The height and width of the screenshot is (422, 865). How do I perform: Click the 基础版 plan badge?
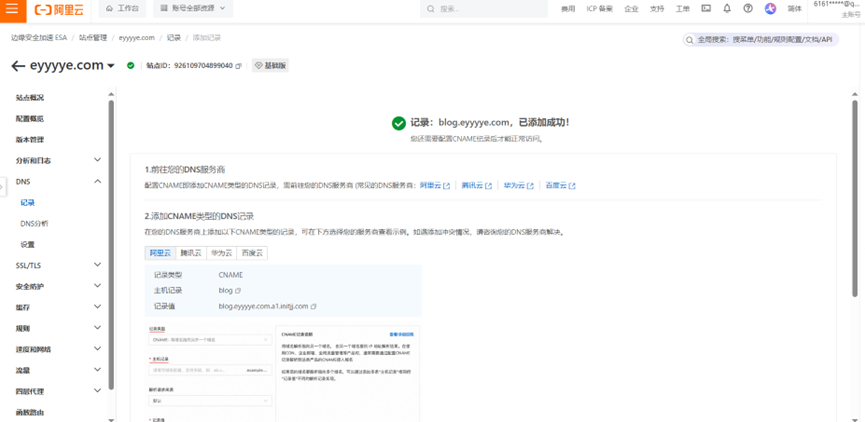270,65
